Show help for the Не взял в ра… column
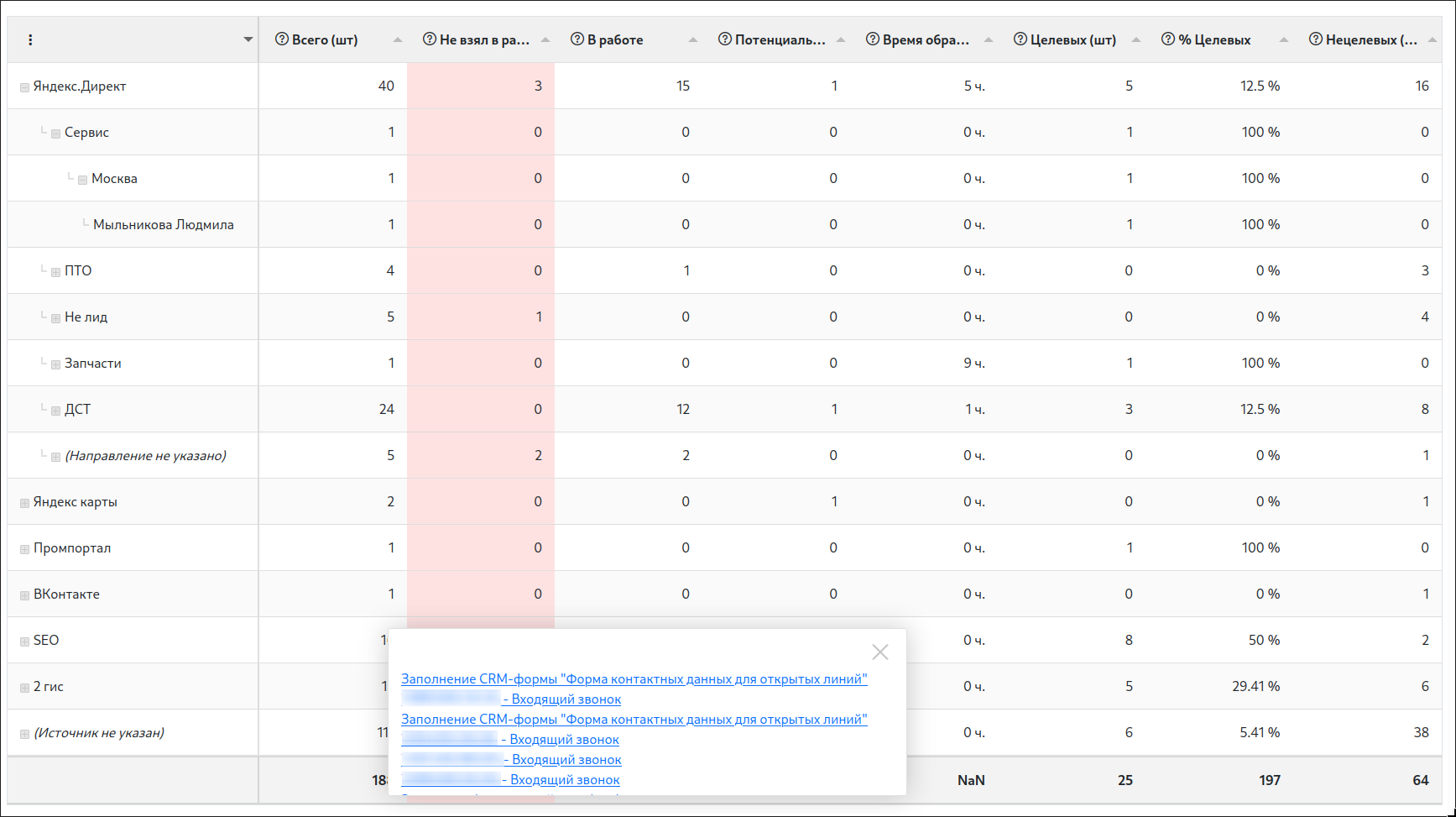1456x817 pixels. coord(430,39)
